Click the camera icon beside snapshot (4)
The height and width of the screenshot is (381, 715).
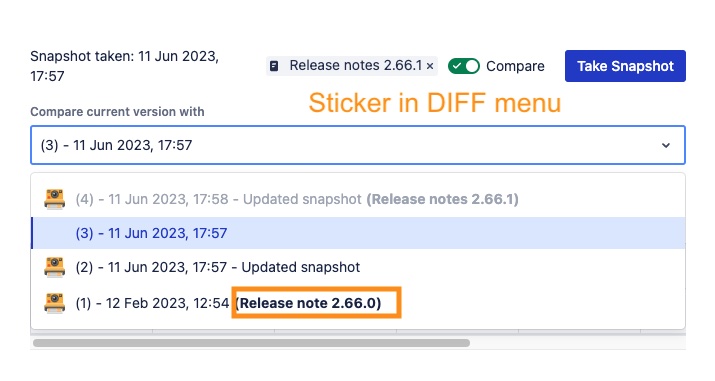click(54, 200)
